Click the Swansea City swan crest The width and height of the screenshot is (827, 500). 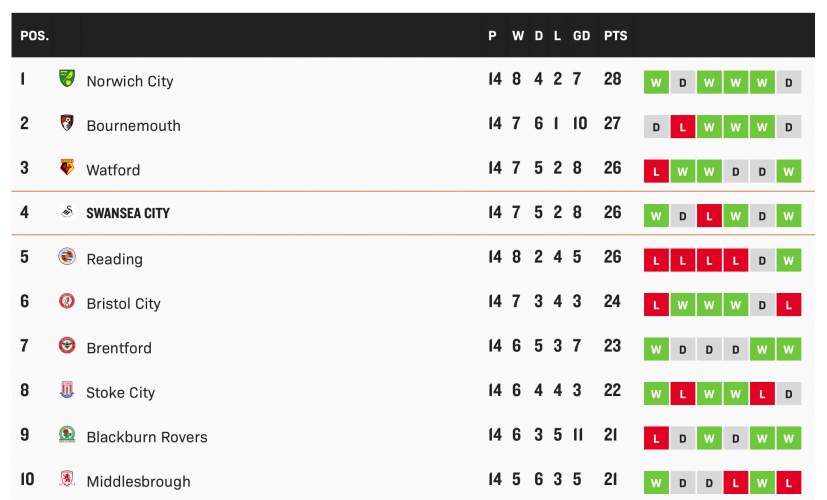[x=67, y=212]
